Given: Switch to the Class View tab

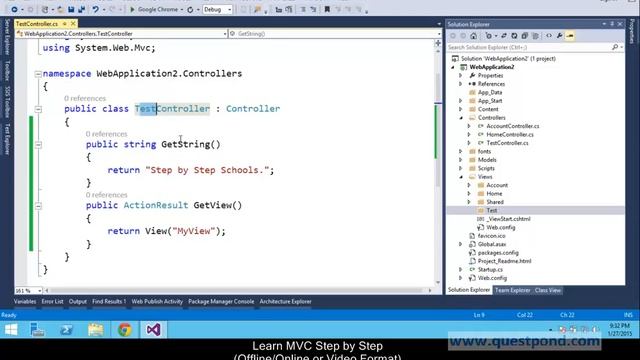Looking at the screenshot, I should click(x=548, y=290).
